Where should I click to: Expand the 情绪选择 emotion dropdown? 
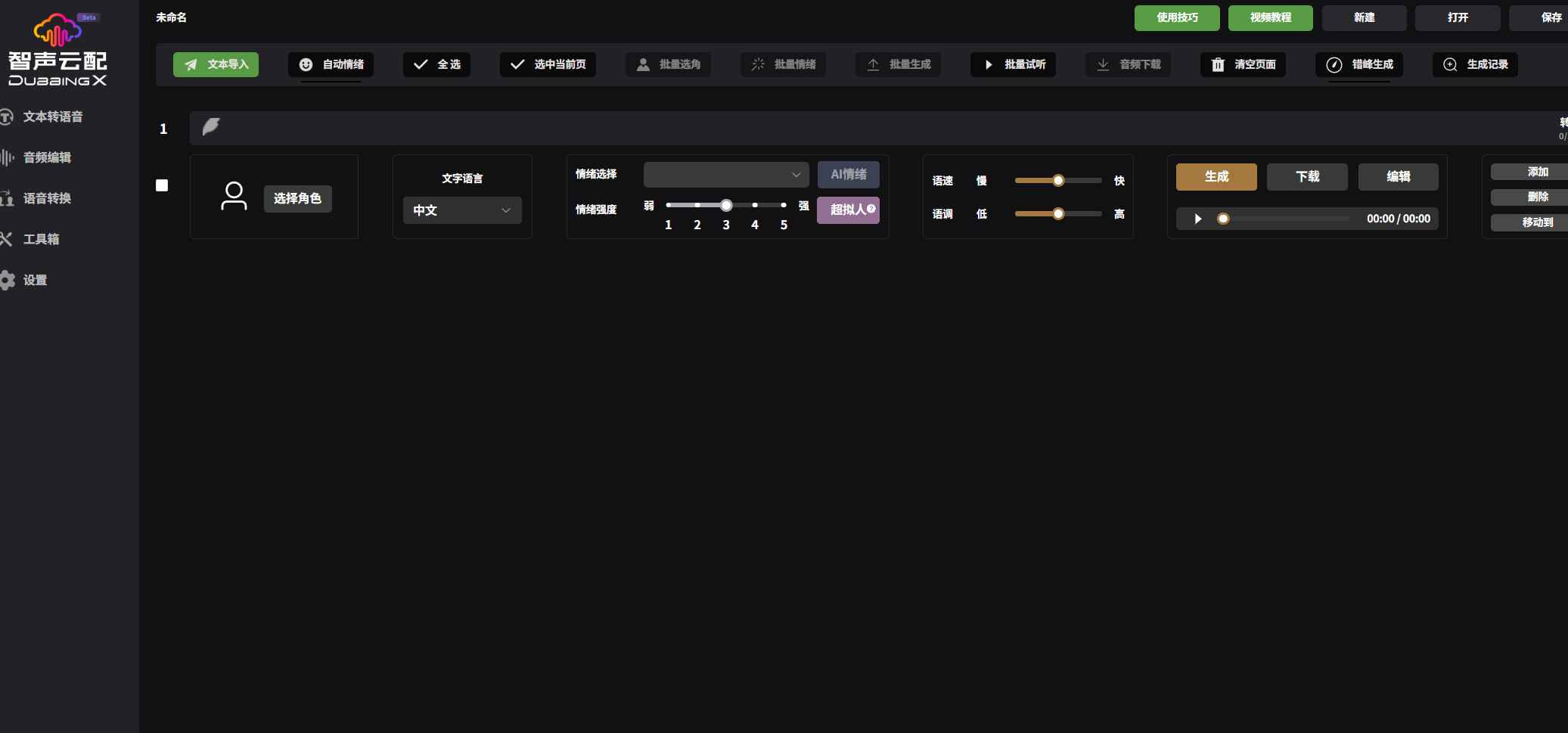725,175
